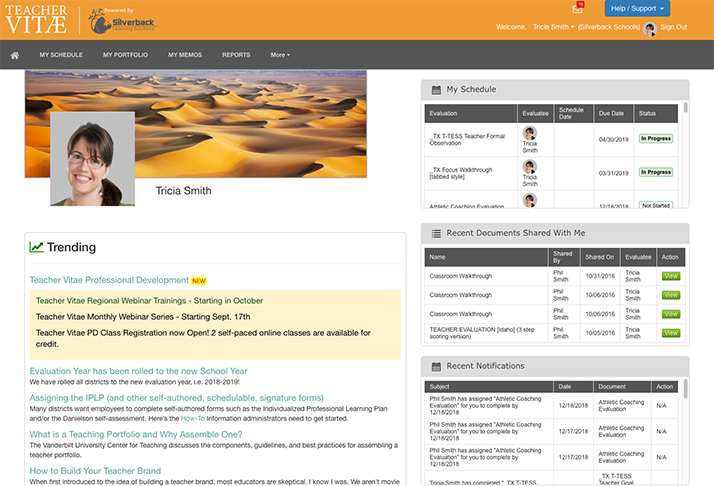Click the Trending chart icon
The height and width of the screenshot is (486, 714).
click(x=37, y=247)
